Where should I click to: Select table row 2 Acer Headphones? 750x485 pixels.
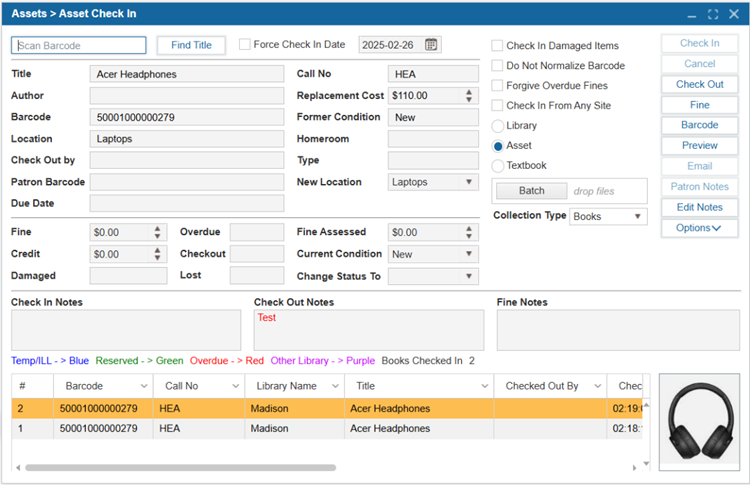(x=327, y=408)
